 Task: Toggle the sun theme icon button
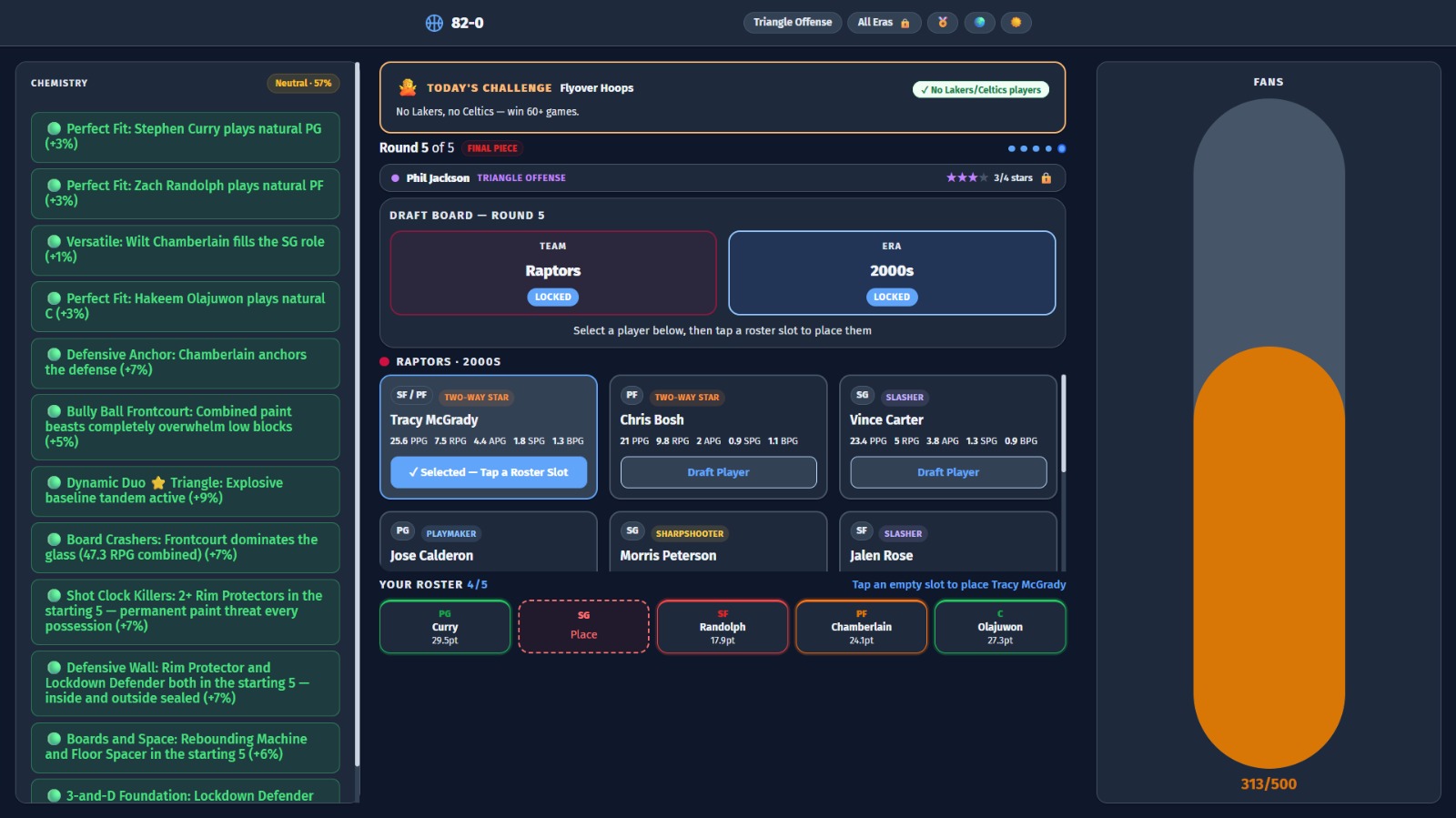1016,23
